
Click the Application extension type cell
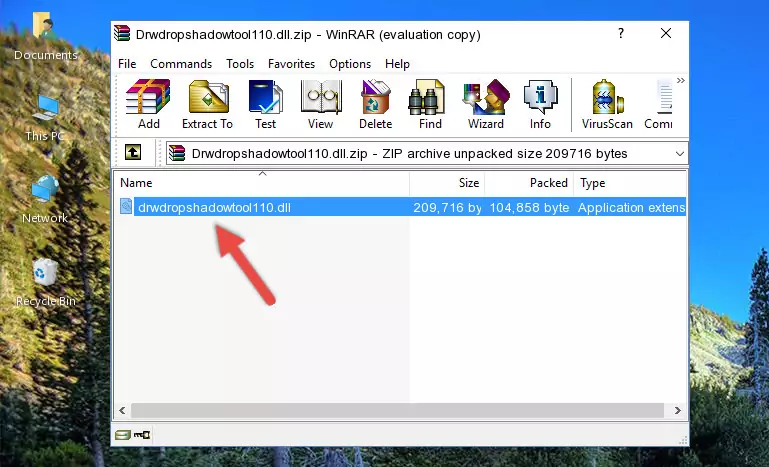[x=631, y=208]
